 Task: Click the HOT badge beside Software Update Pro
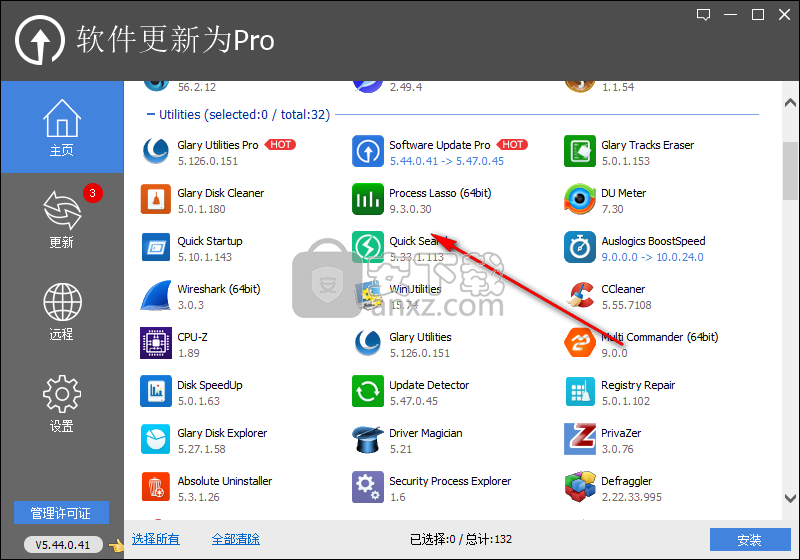[512, 145]
